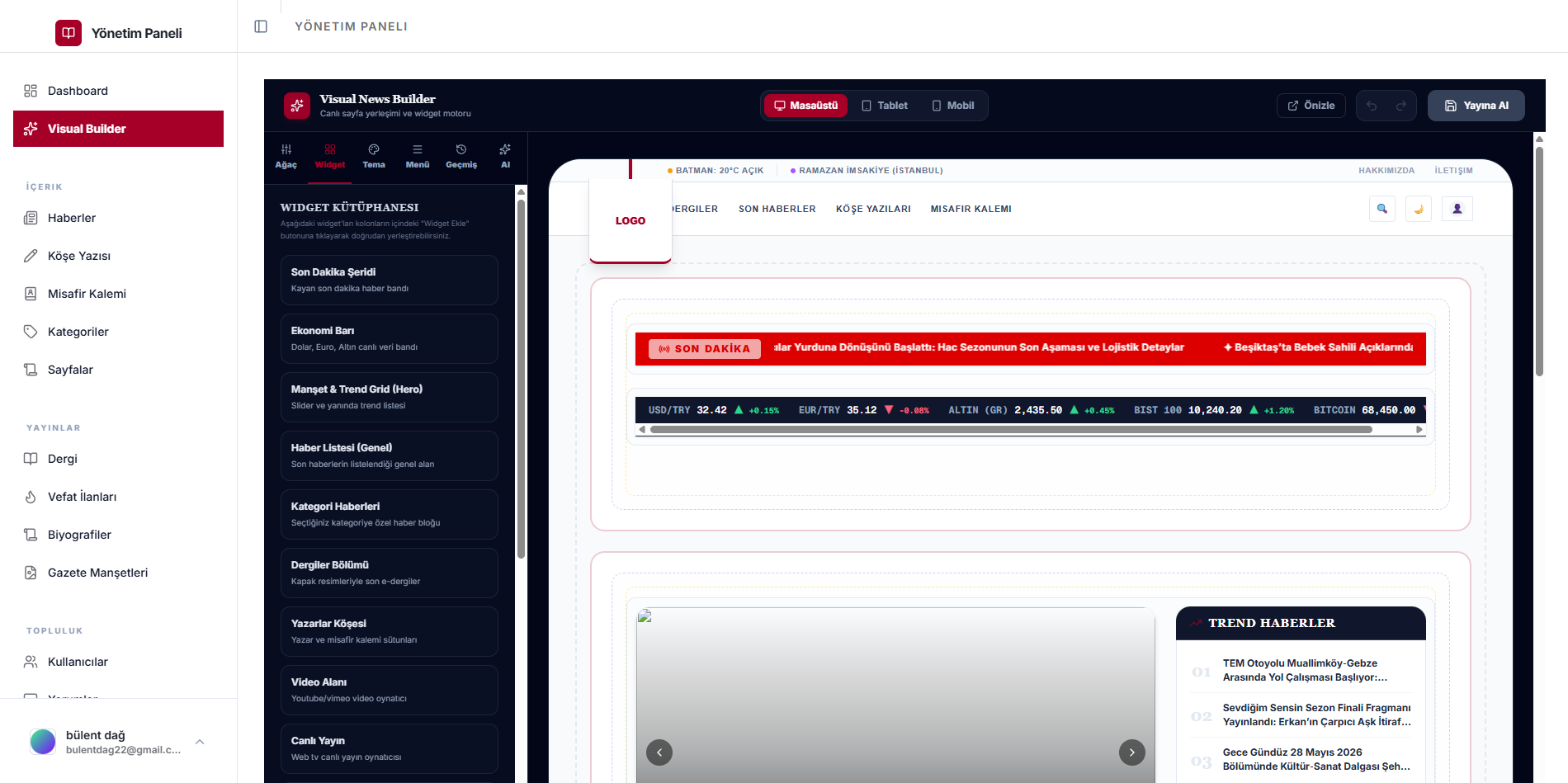Open trend item 03 Gece Gündüz
This screenshot has width=1568, height=783.
tap(1301, 759)
